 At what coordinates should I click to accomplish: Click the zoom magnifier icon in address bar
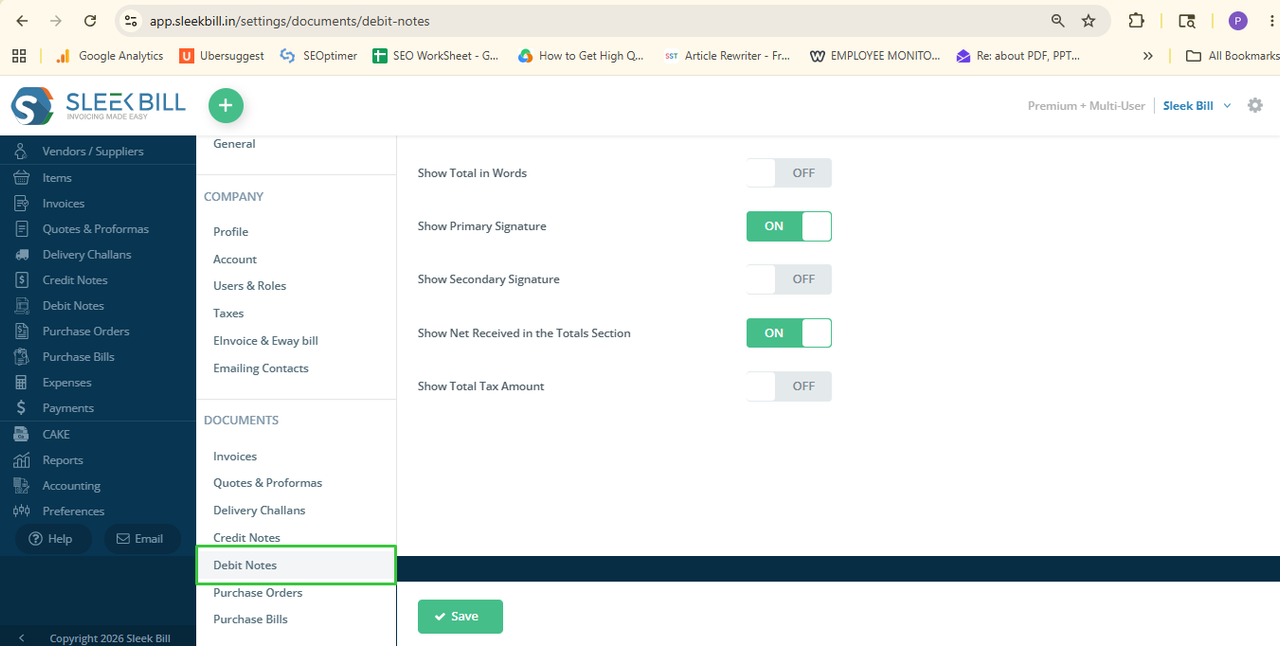(x=1058, y=20)
